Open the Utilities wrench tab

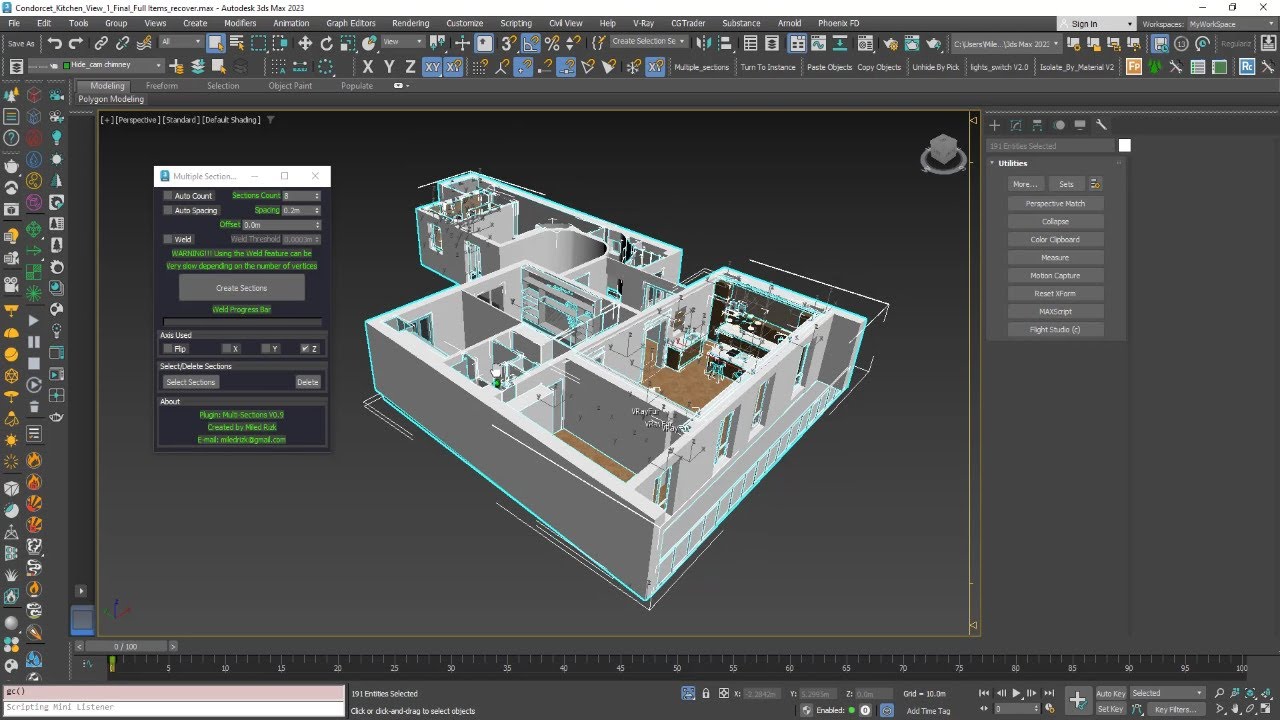coord(1101,125)
